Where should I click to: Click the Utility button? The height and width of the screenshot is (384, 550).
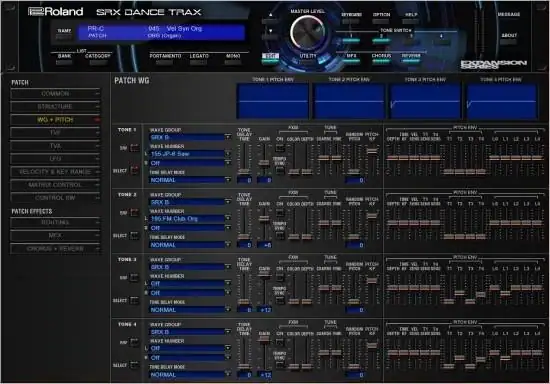tap(308, 62)
